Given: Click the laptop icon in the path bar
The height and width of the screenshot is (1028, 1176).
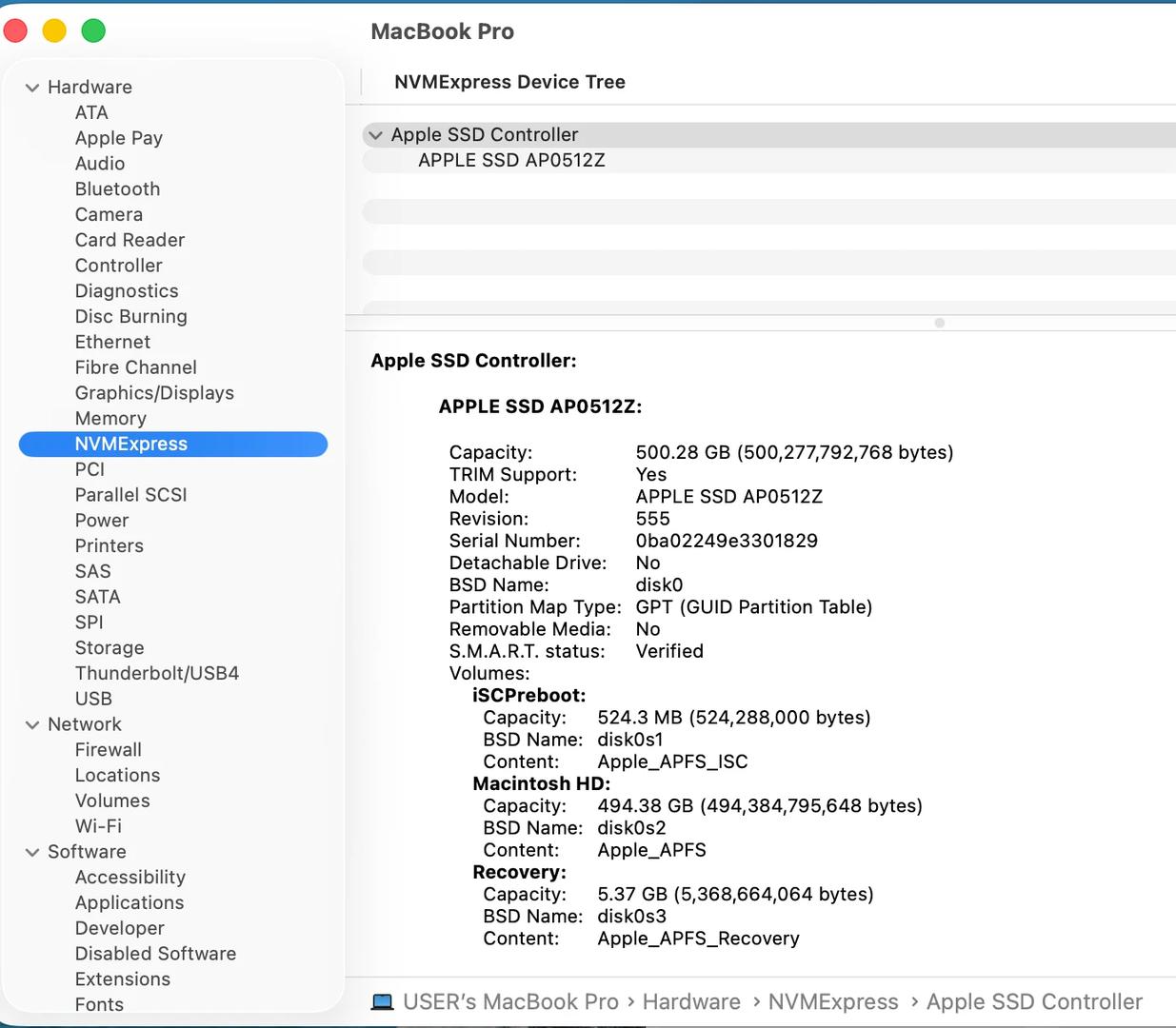Looking at the screenshot, I should click(x=382, y=1001).
